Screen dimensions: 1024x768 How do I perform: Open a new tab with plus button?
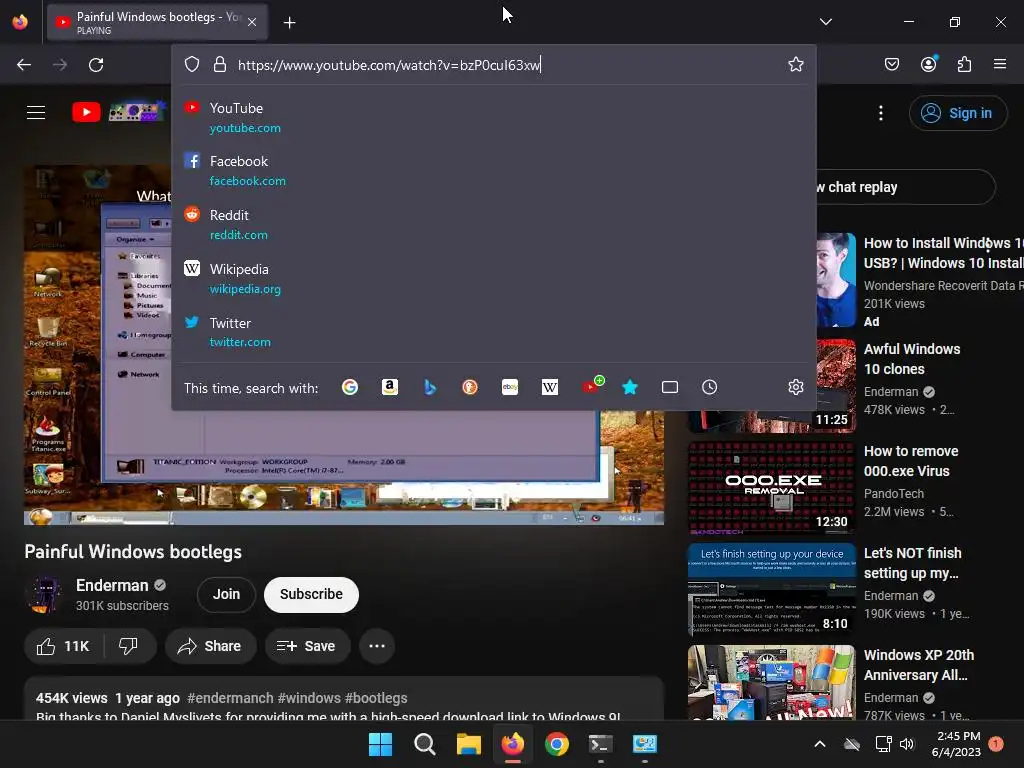289,23
